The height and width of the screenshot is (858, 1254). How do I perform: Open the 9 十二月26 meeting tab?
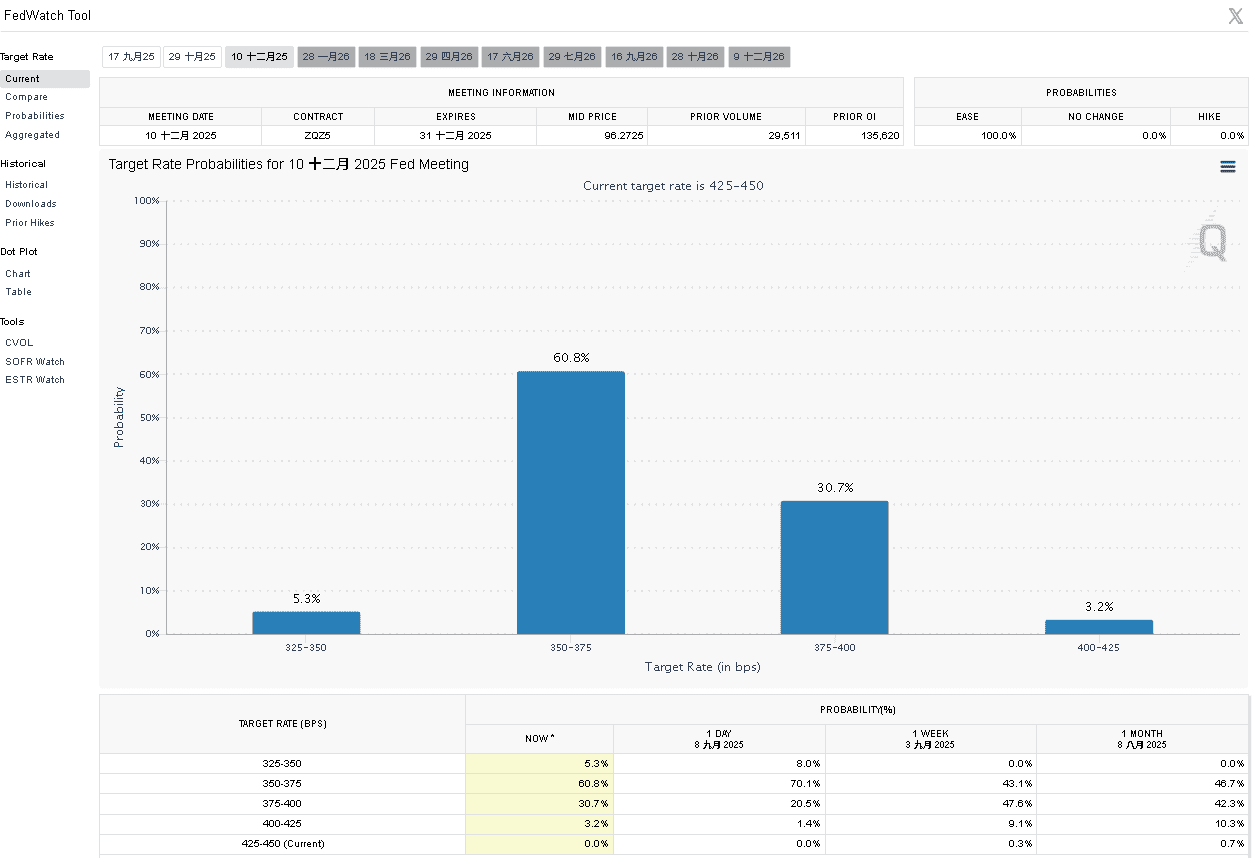(759, 57)
